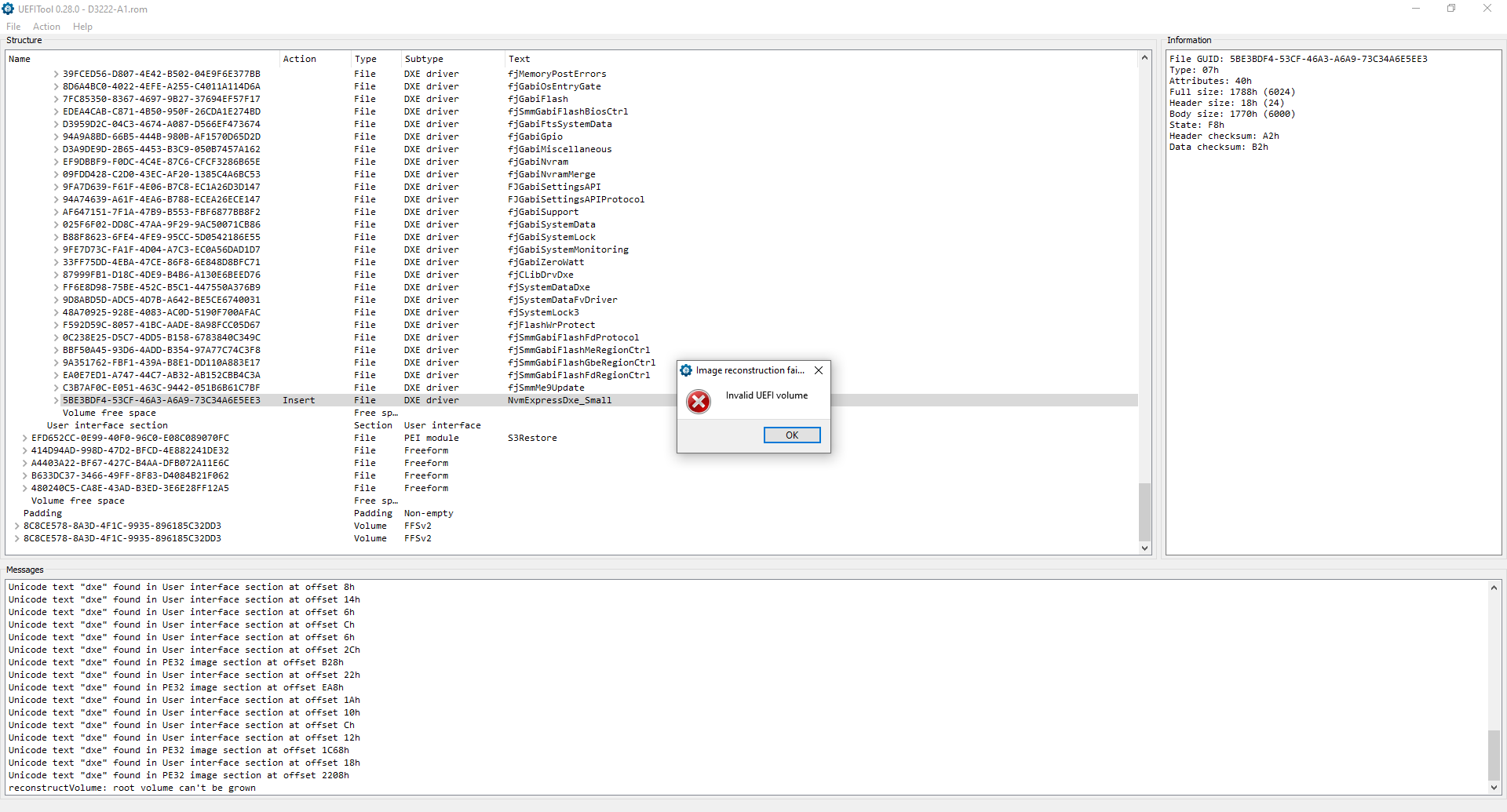The height and width of the screenshot is (812, 1507).
Task: Click the fjSmmGabiFlashGbeRegionCtrl text cell
Action: [582, 362]
